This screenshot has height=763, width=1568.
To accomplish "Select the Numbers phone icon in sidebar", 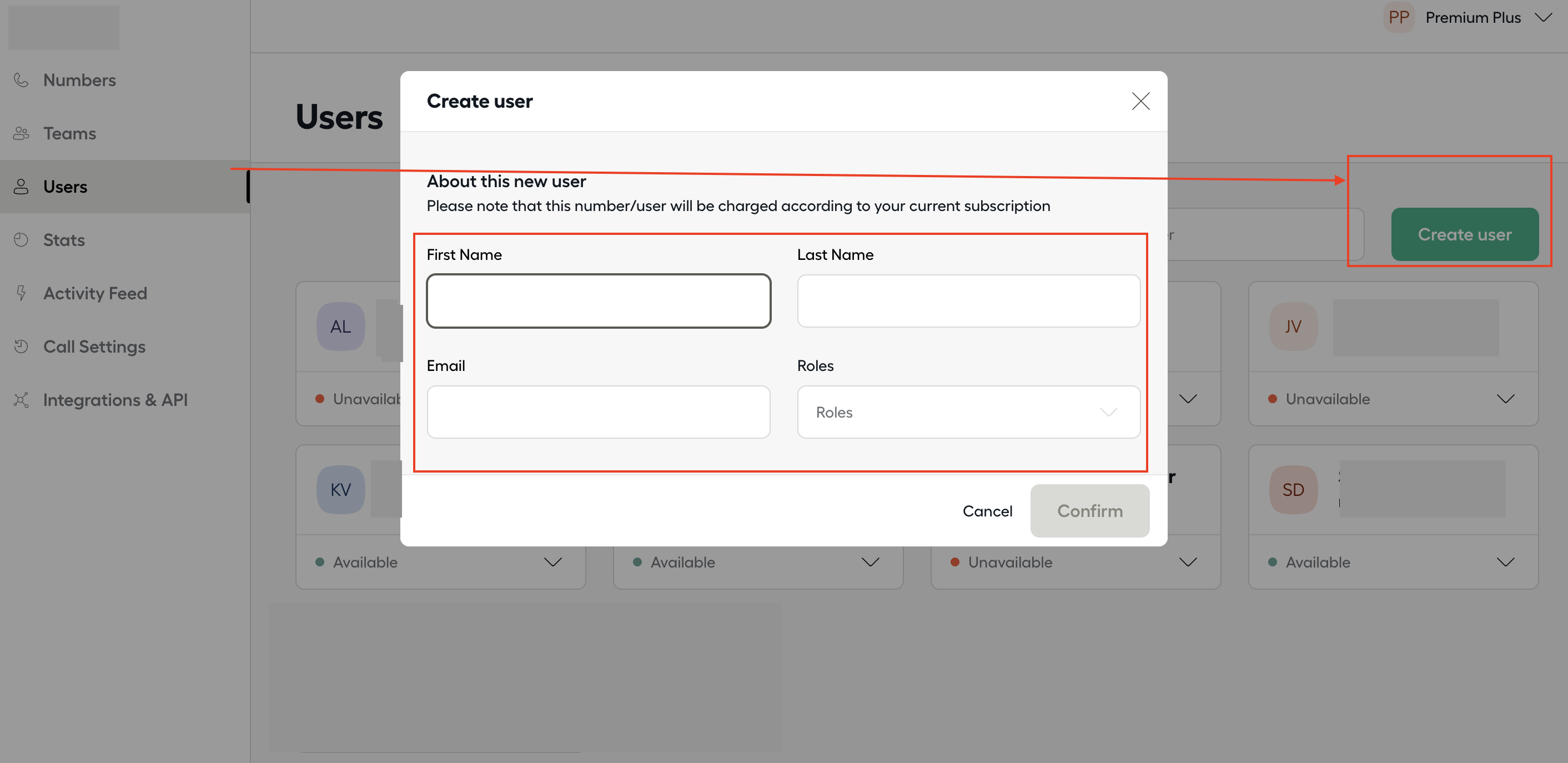I will click(21, 79).
